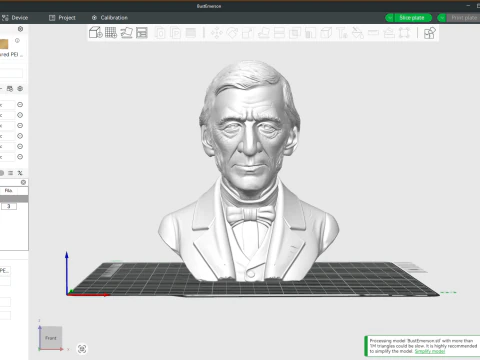Click the clear search icon above Fila tab
This screenshot has height=360, width=480.
[x=23, y=182]
